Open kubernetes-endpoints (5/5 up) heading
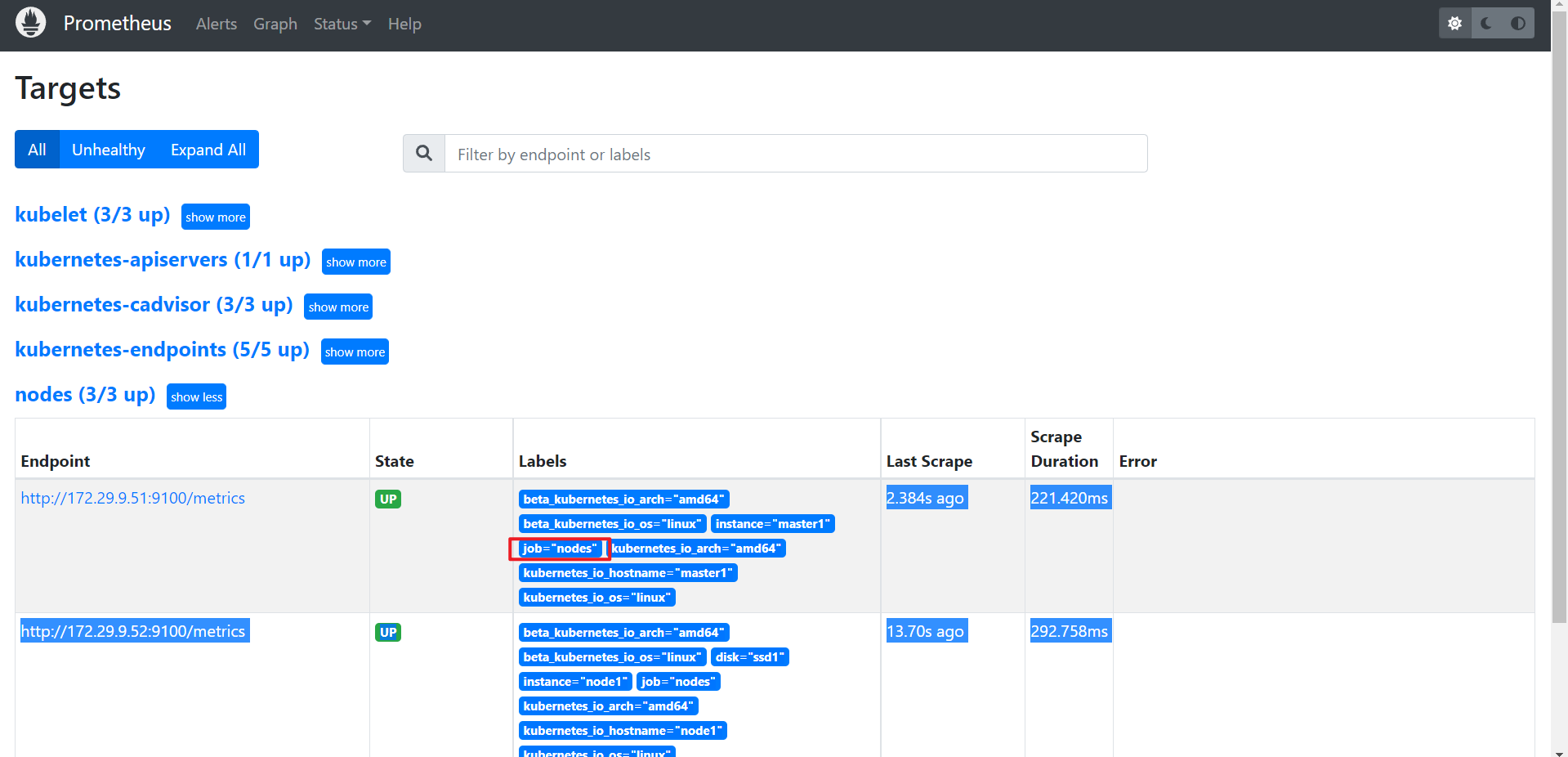Screen dimensions: 1568x757 click(162, 349)
